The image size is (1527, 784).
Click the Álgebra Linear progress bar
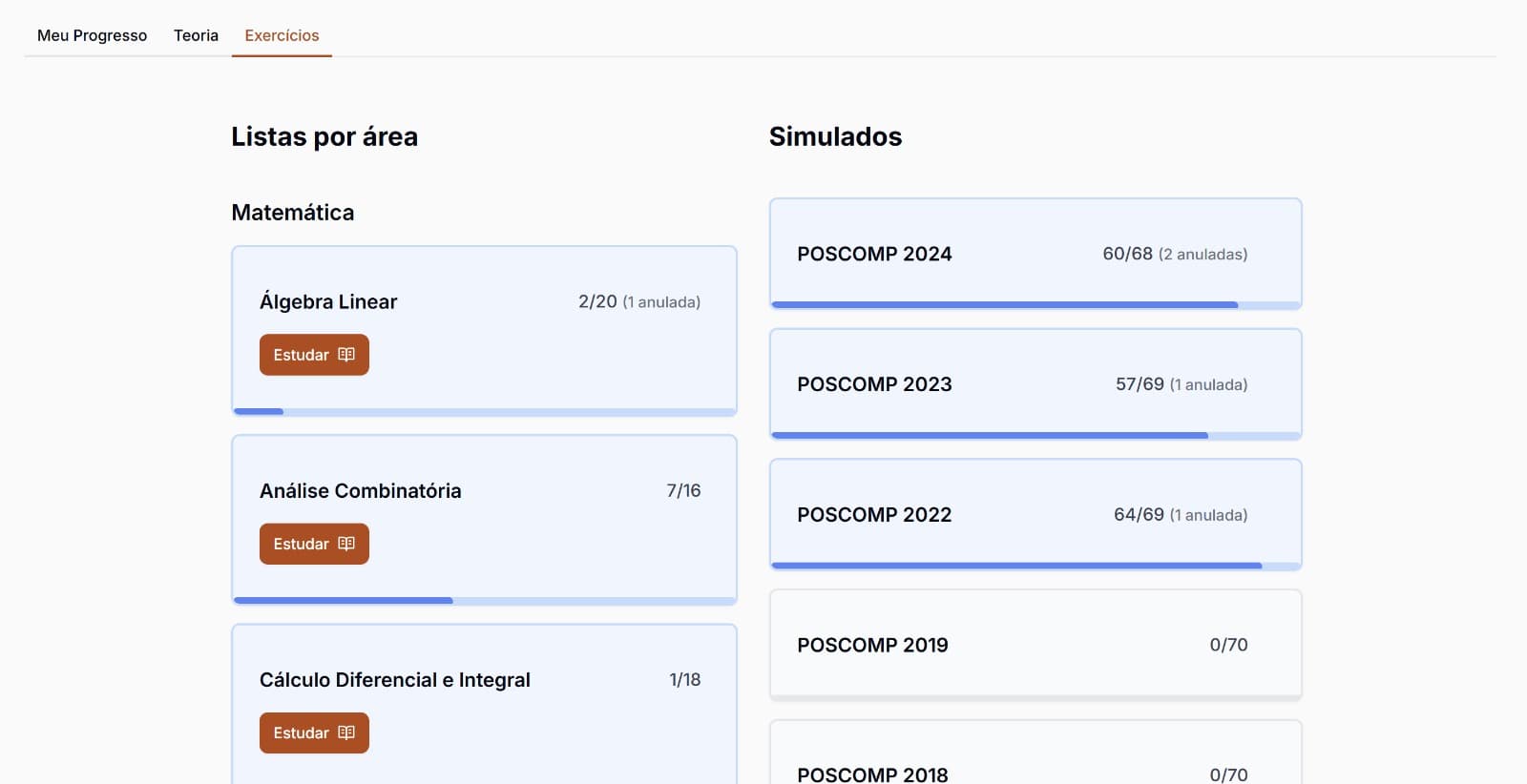pos(484,412)
